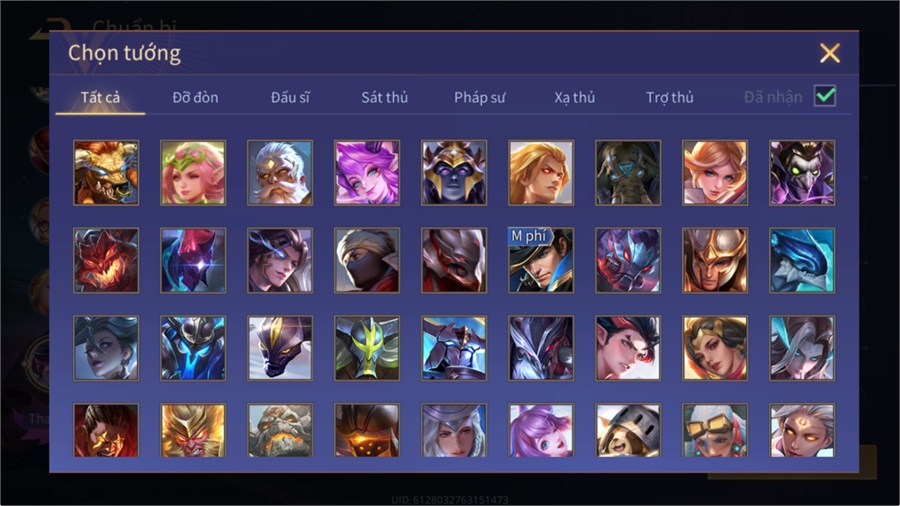Choose the blue shark hero portrait
Viewport: 900px width, 506px height.
pos(802,260)
